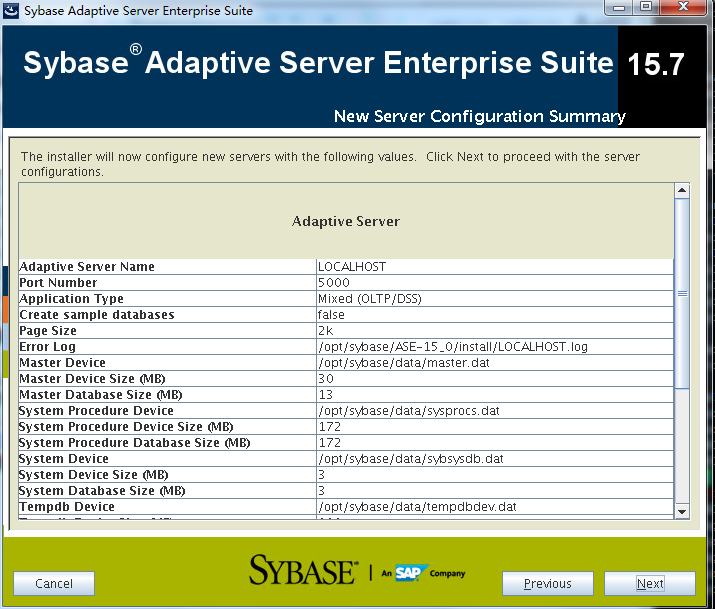
Task: Click the System Procedure Device label
Action: pyautogui.click(x=96, y=411)
